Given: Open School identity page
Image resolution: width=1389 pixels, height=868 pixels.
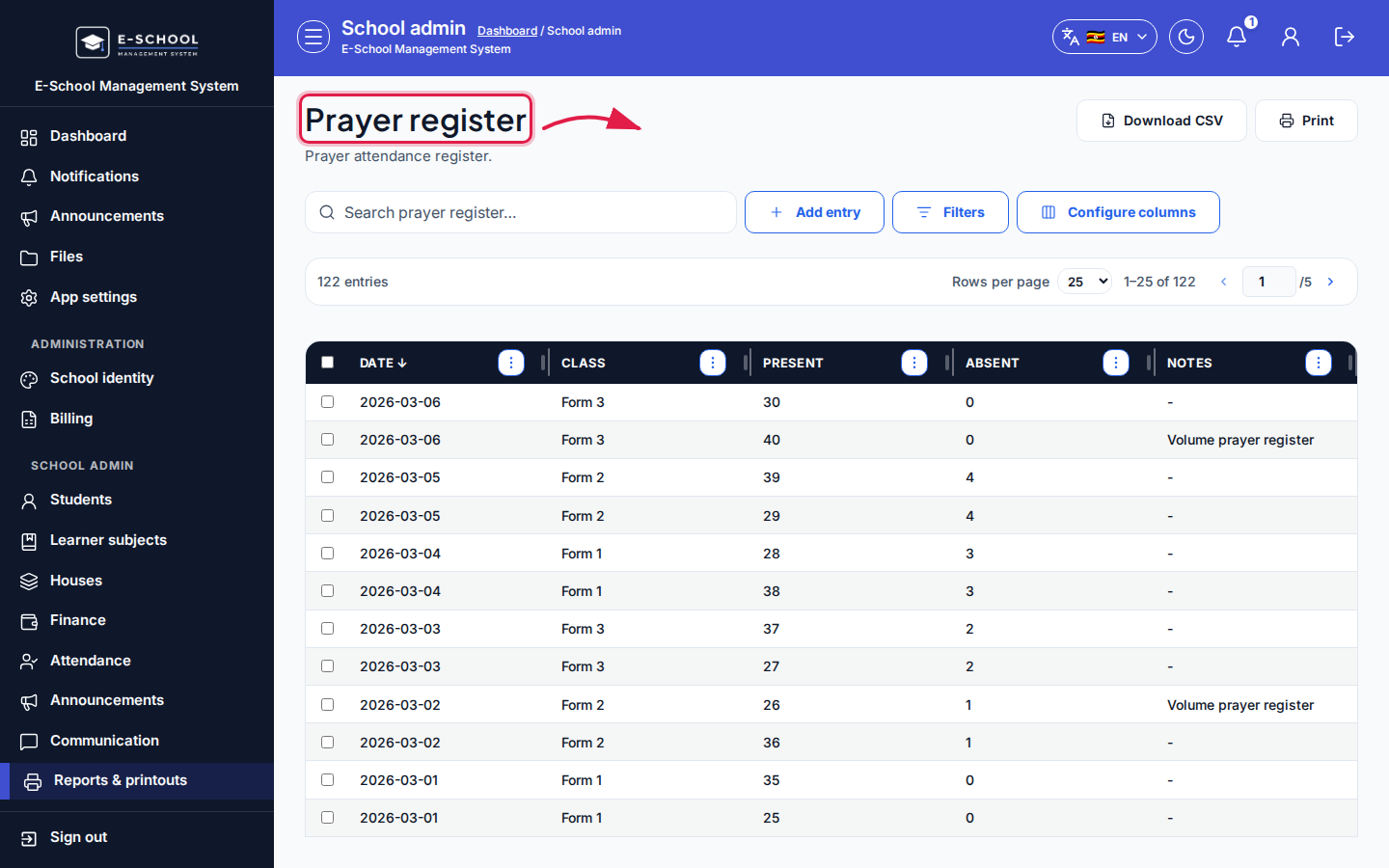Looking at the screenshot, I should point(137,378).
